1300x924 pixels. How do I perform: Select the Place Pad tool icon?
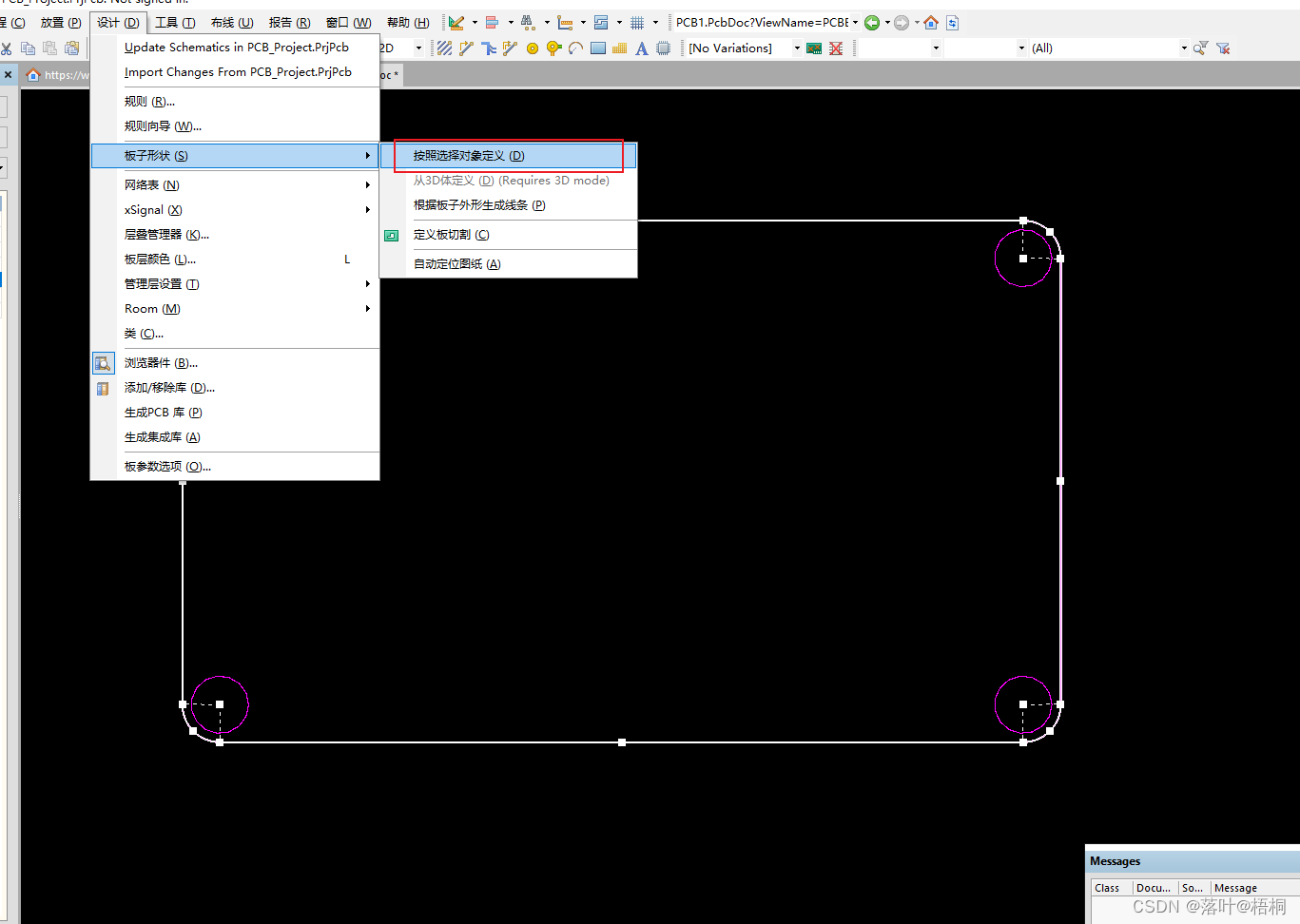[533, 48]
